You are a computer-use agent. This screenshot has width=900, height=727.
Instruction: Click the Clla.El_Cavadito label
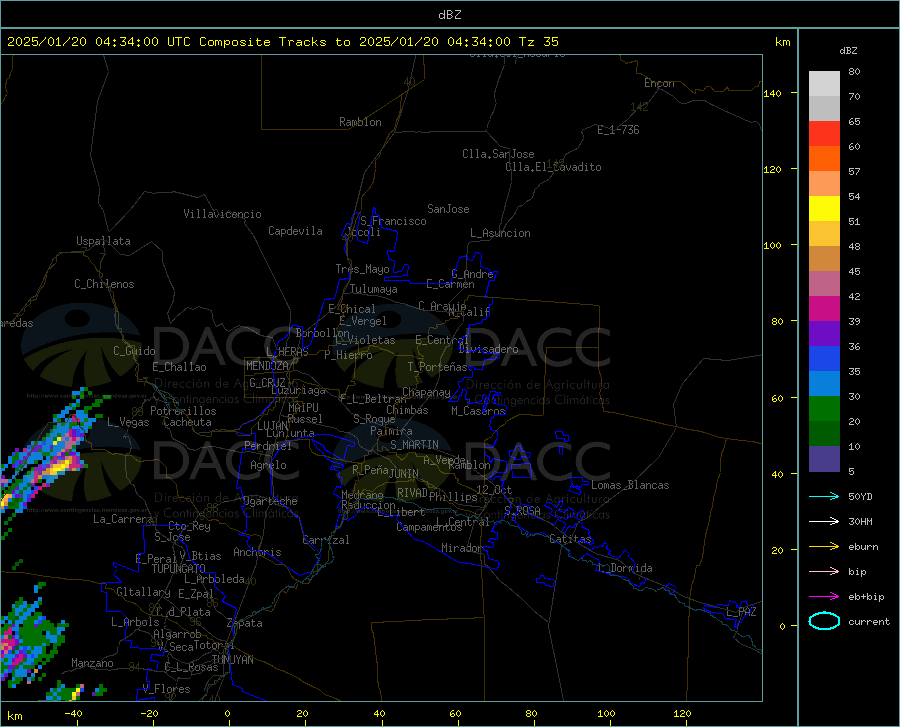[x=553, y=167]
